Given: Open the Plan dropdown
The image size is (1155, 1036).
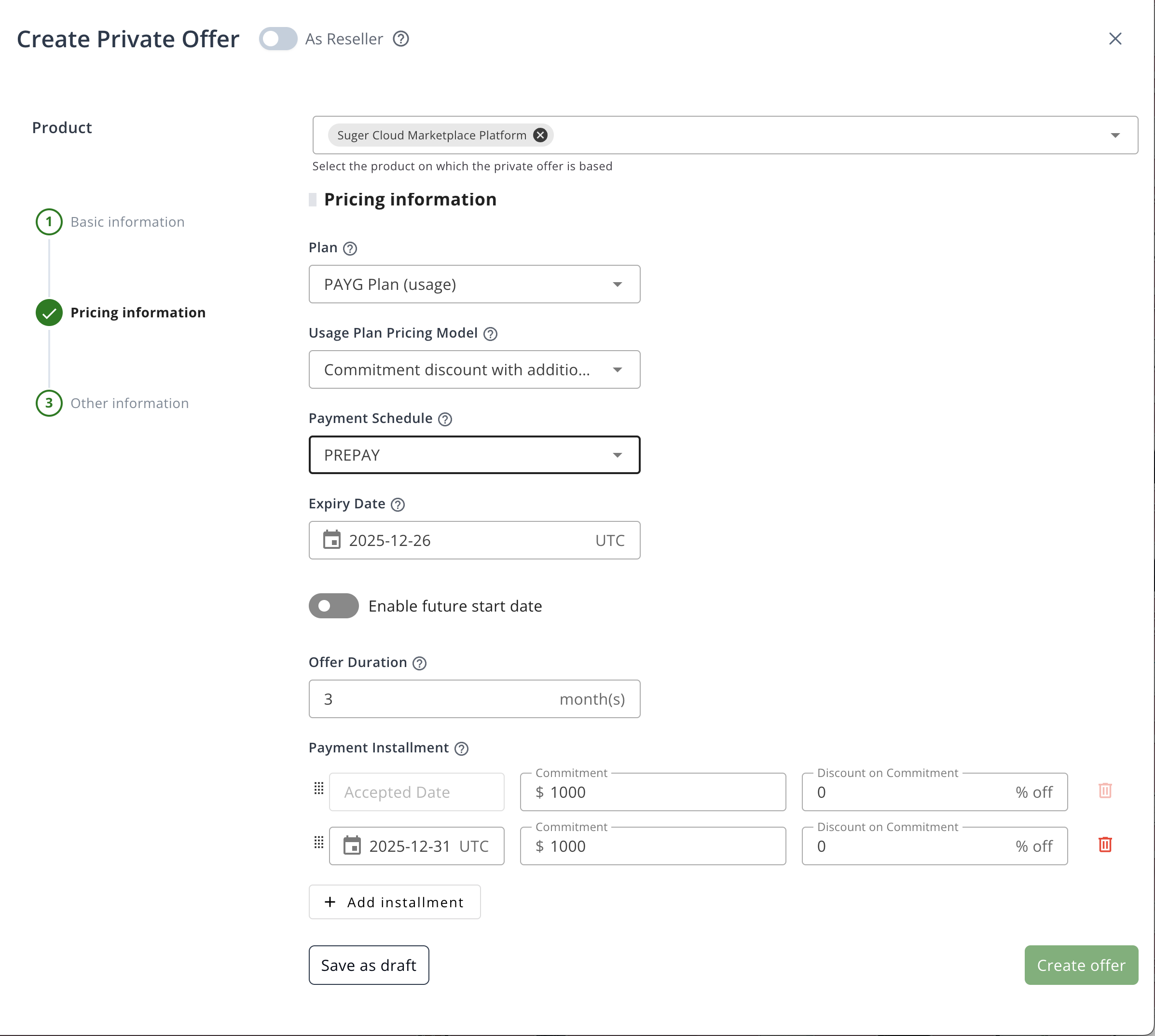Looking at the screenshot, I should pos(619,284).
